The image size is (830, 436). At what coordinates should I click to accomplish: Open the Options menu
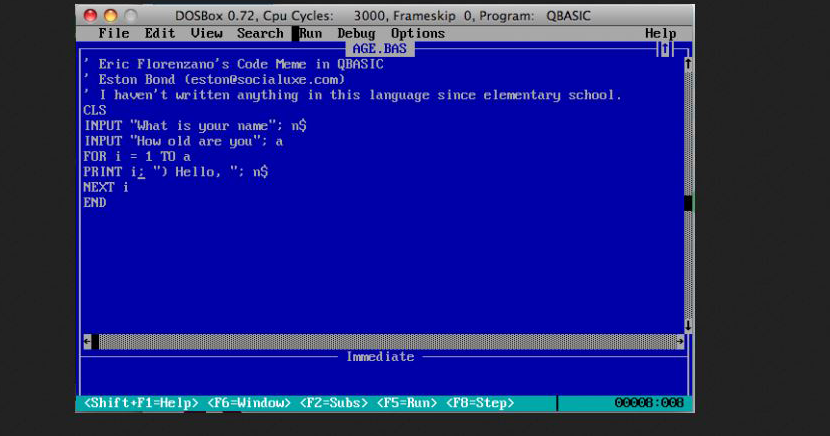tap(418, 33)
